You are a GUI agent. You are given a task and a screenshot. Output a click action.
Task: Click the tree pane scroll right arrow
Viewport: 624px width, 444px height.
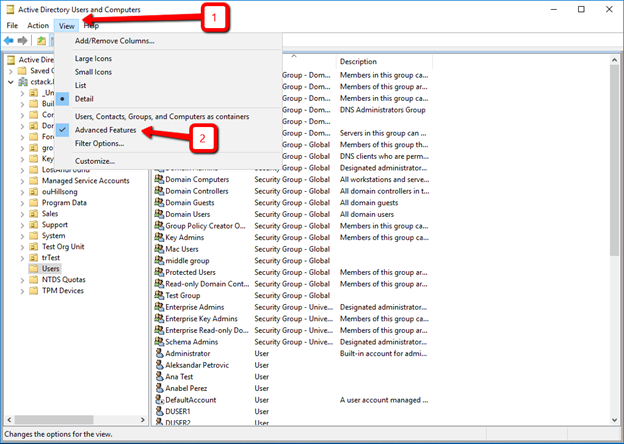(x=142, y=420)
